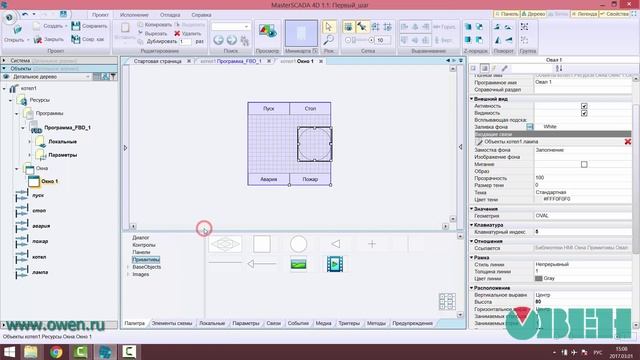Select the magnifier zoom tool
The image size is (640, 360).
tap(329, 40)
